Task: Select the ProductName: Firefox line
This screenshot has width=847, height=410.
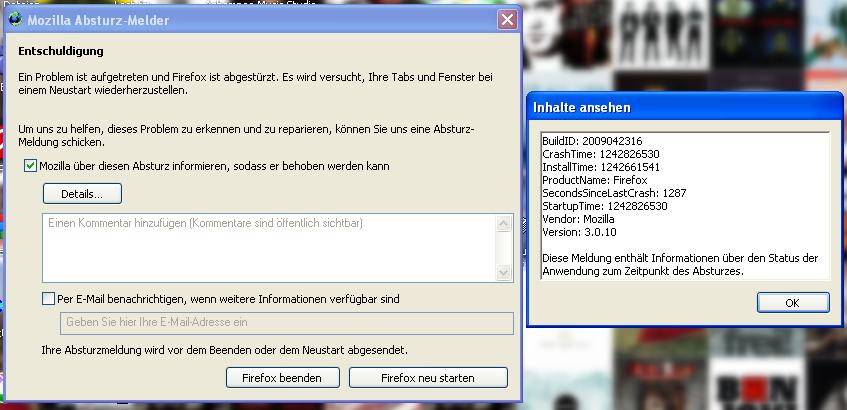Action: click(594, 180)
